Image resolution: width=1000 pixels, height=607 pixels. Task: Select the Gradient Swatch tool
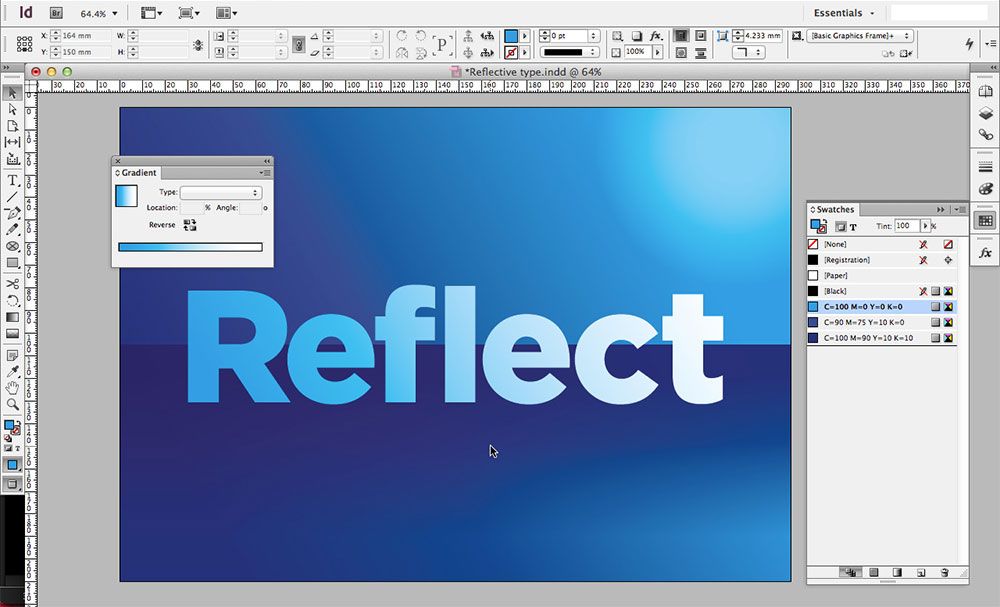[12, 317]
